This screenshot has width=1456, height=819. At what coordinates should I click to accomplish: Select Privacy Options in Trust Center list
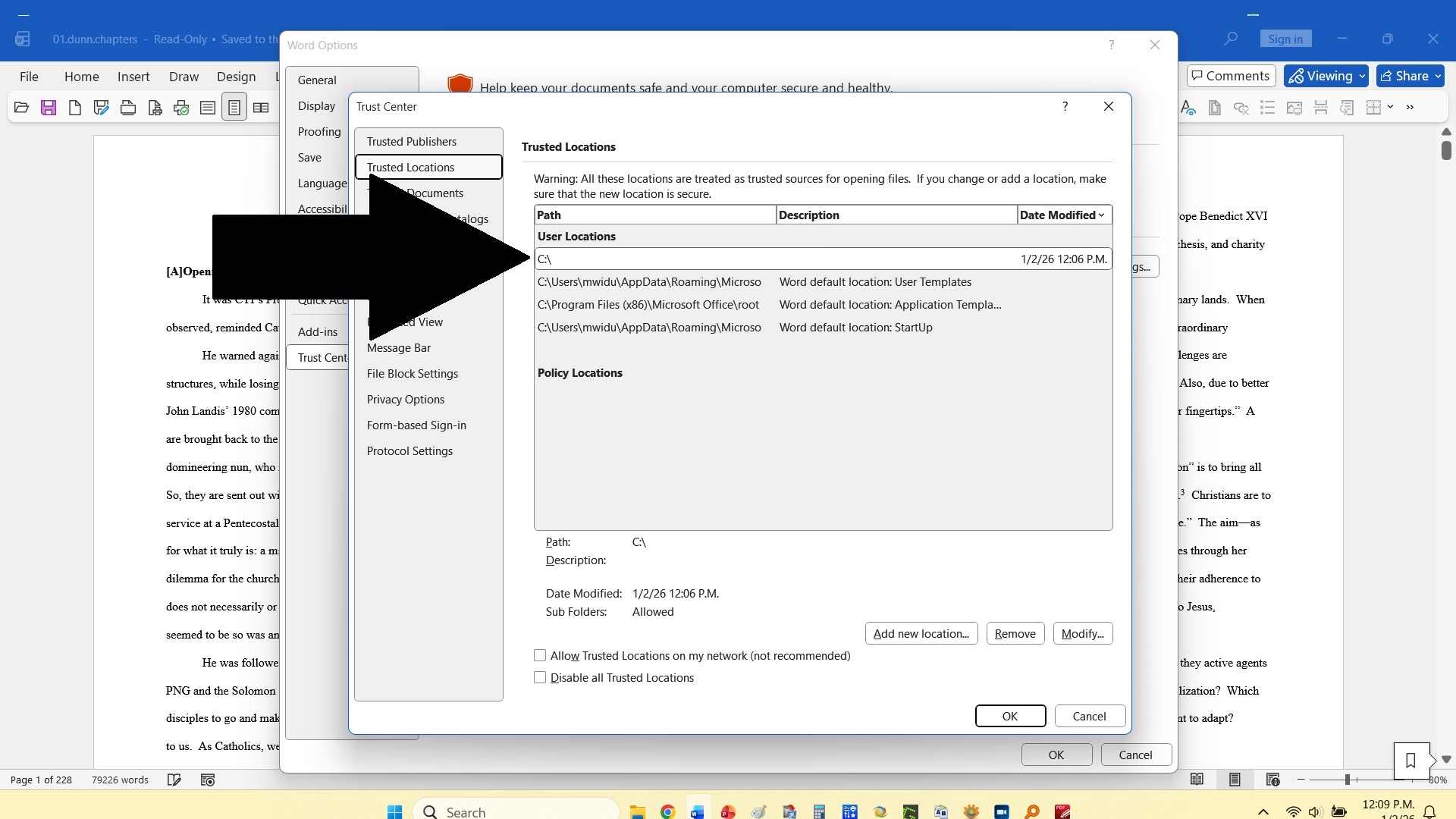pos(405,400)
